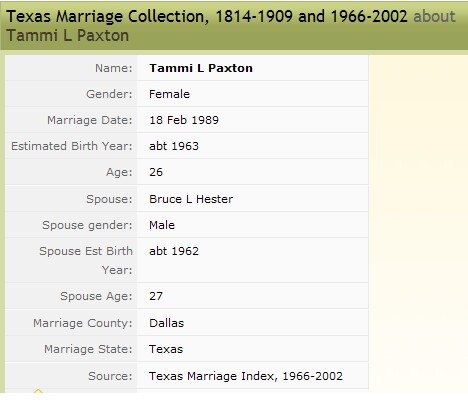Click the Marriage Date field label

coord(90,120)
